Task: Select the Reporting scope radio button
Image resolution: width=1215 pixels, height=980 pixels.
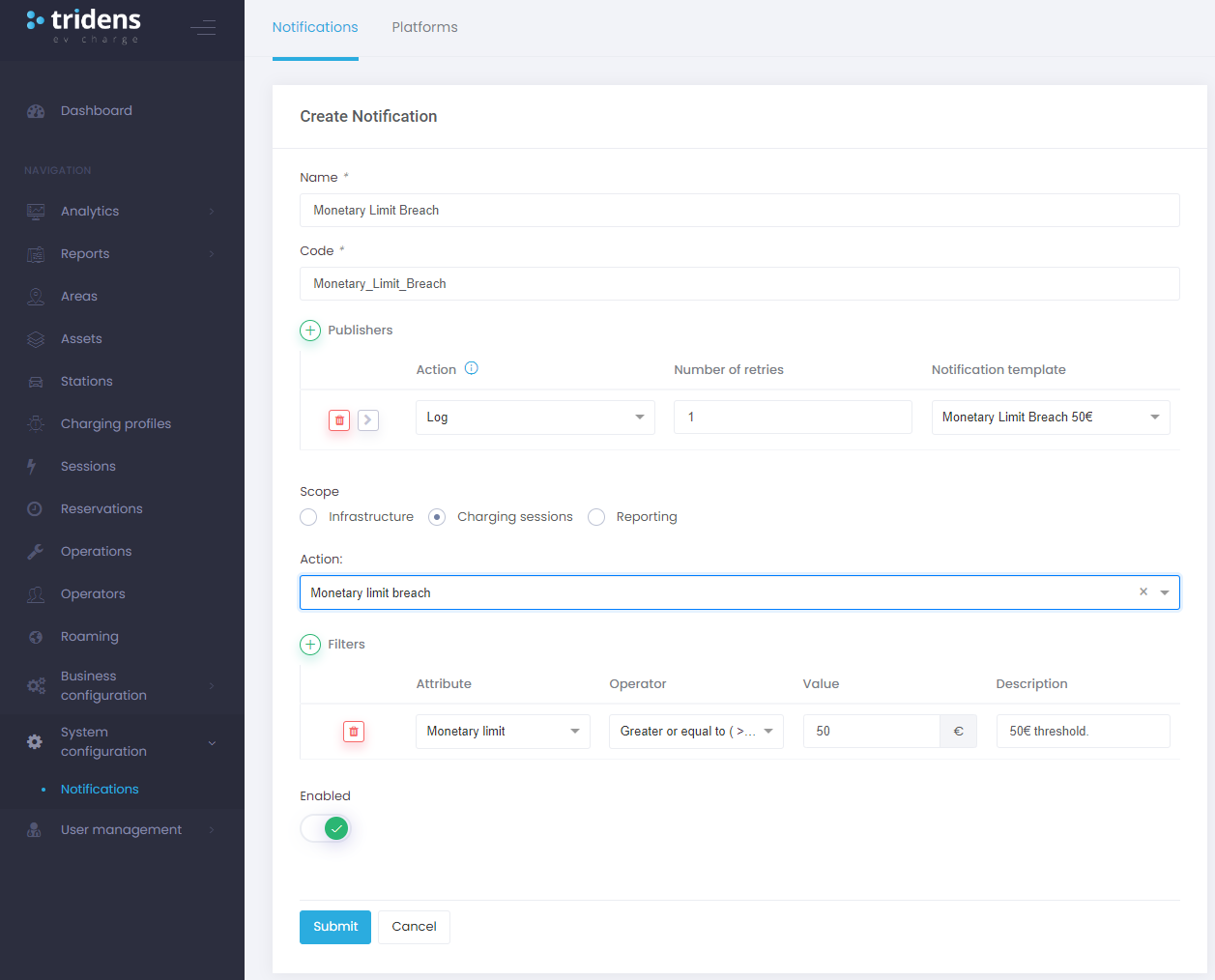Action: (596, 517)
